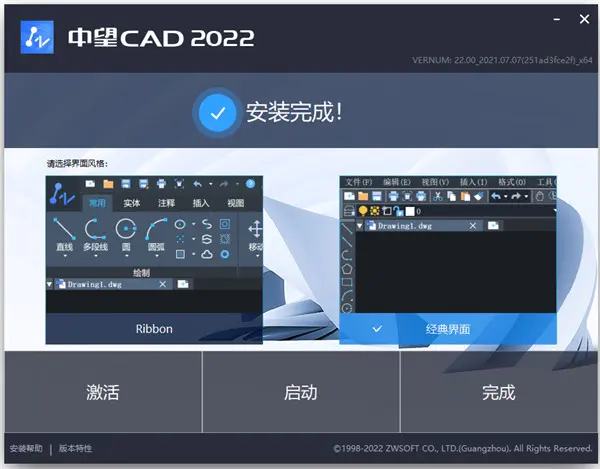This screenshot has width=600, height=469.
Task: Click the 中望CAD 2022 title text
Action: tap(161, 38)
